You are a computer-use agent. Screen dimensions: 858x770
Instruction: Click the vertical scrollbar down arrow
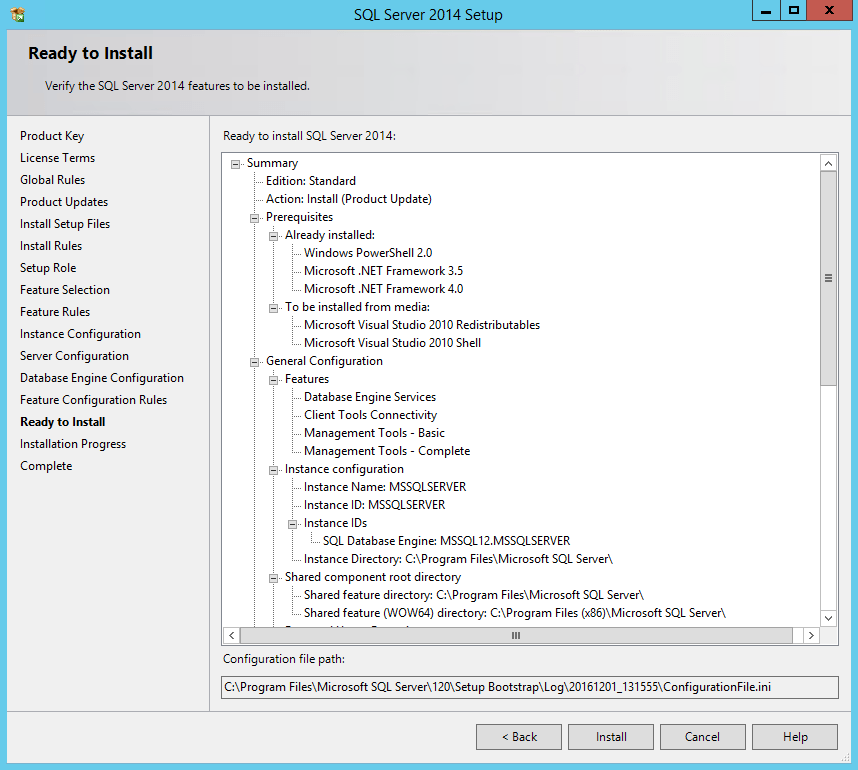pos(828,618)
